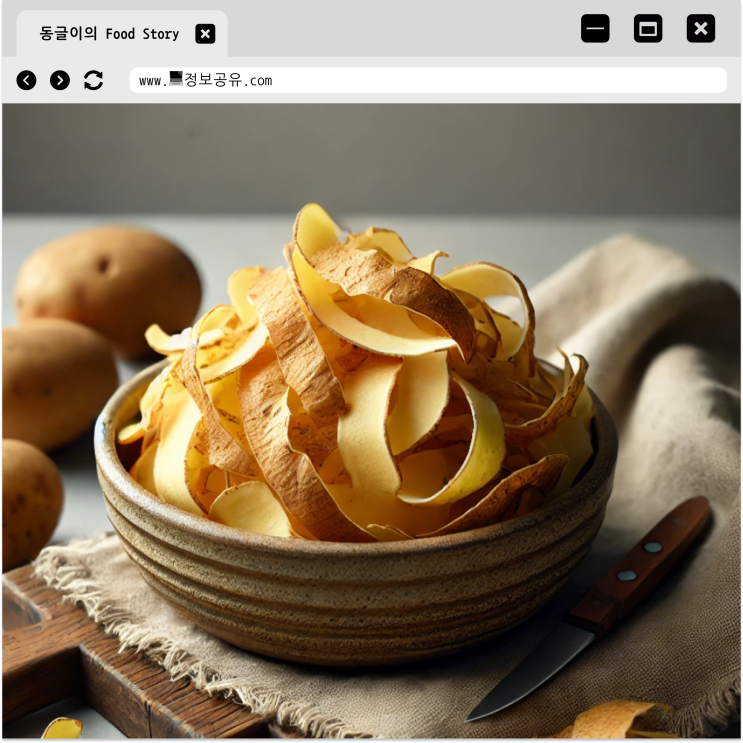Go back with the left arrow button
This screenshot has height=743, width=743.
tap(27, 80)
